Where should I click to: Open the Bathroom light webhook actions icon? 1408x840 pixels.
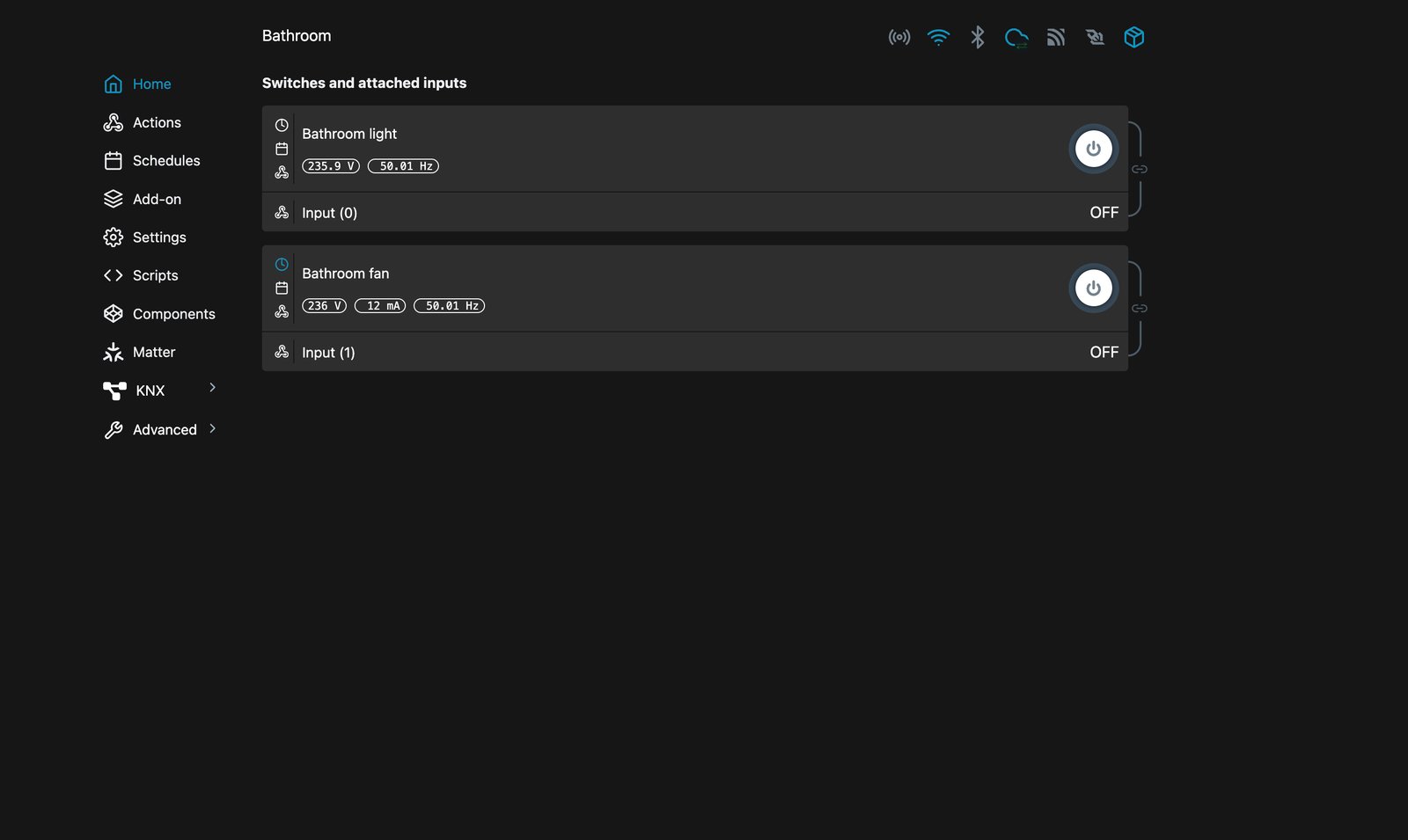(282, 172)
